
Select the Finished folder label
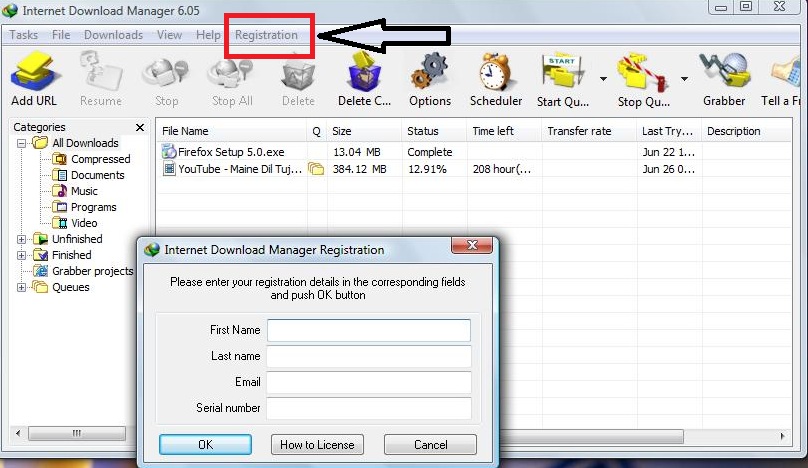(72, 255)
